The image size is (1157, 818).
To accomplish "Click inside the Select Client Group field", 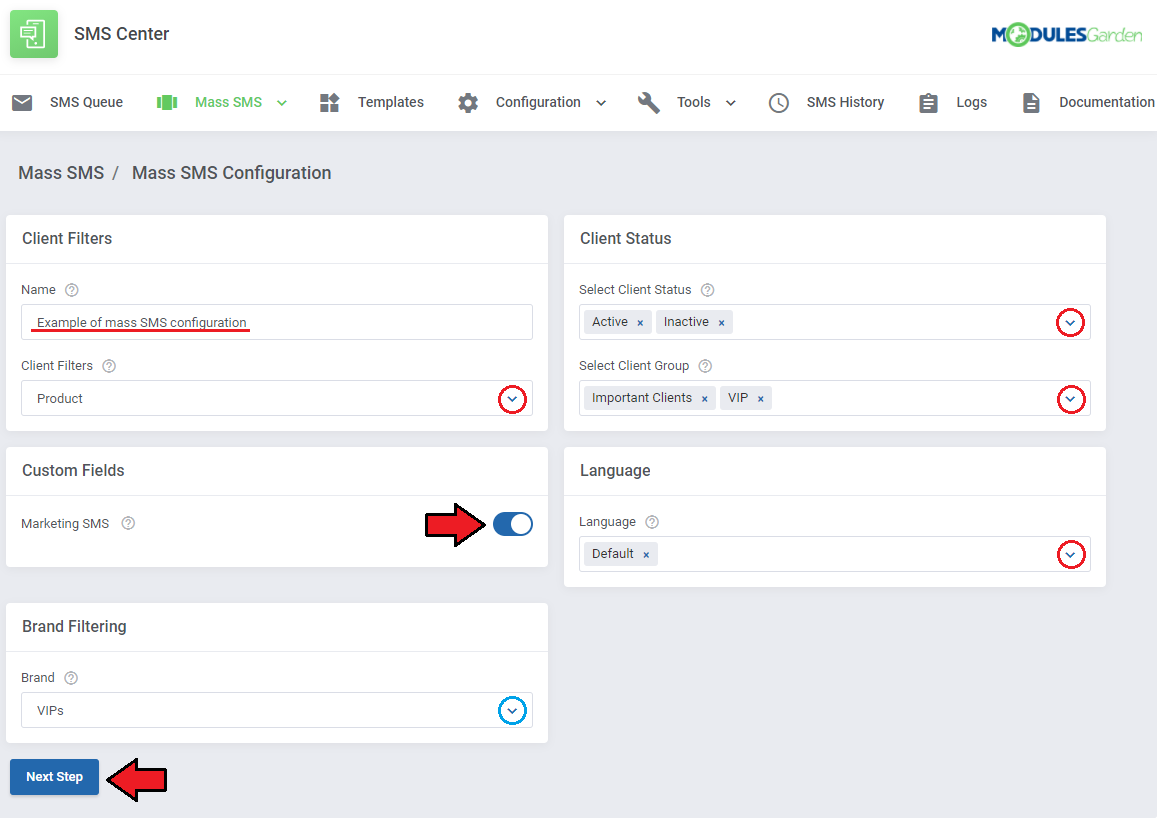I will (x=835, y=398).
